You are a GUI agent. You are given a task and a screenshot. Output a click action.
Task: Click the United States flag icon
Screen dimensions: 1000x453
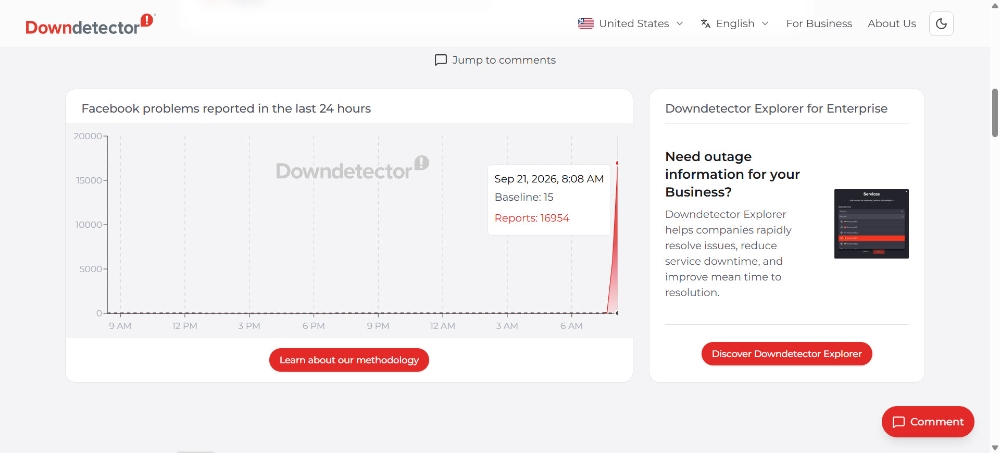[x=585, y=24]
